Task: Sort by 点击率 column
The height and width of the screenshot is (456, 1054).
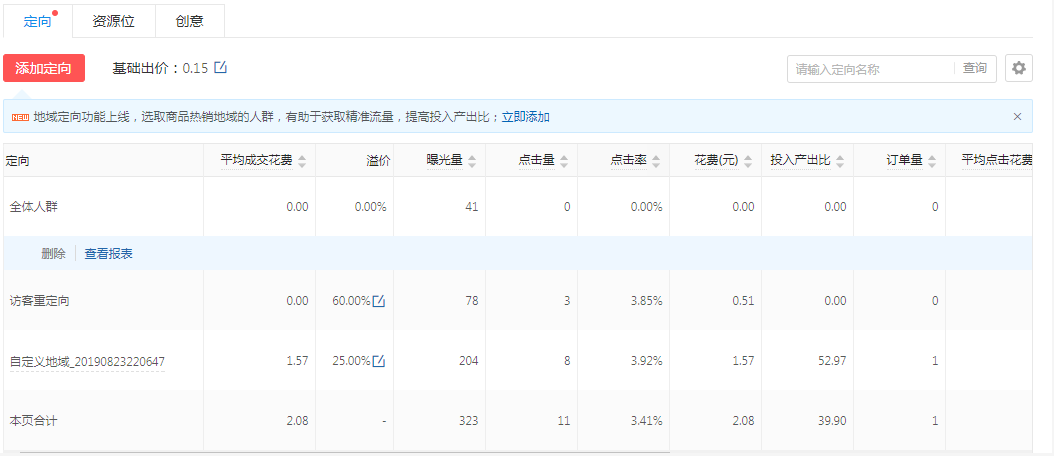Action: pos(656,161)
